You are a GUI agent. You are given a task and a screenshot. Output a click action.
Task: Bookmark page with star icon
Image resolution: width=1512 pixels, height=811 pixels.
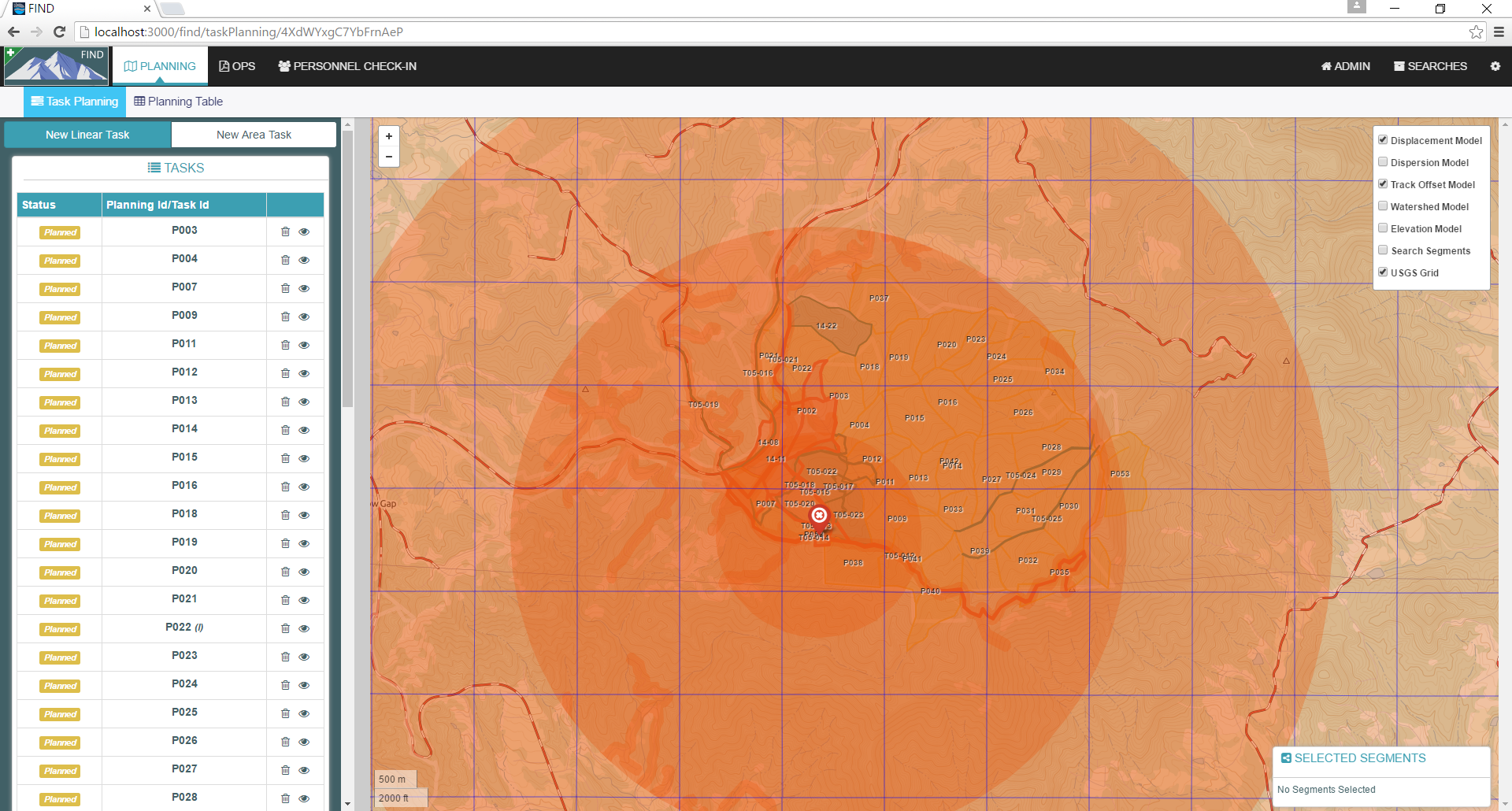click(x=1476, y=32)
